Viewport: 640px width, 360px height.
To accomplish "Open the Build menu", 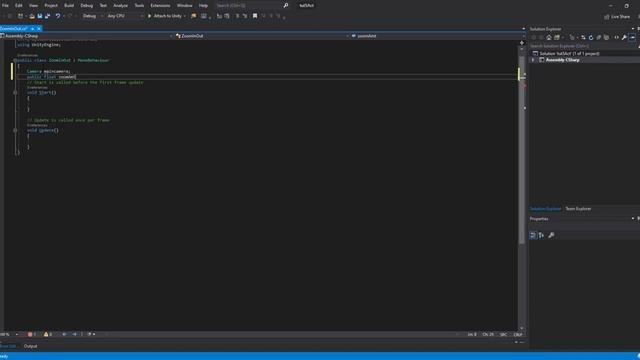I will tap(69, 6).
